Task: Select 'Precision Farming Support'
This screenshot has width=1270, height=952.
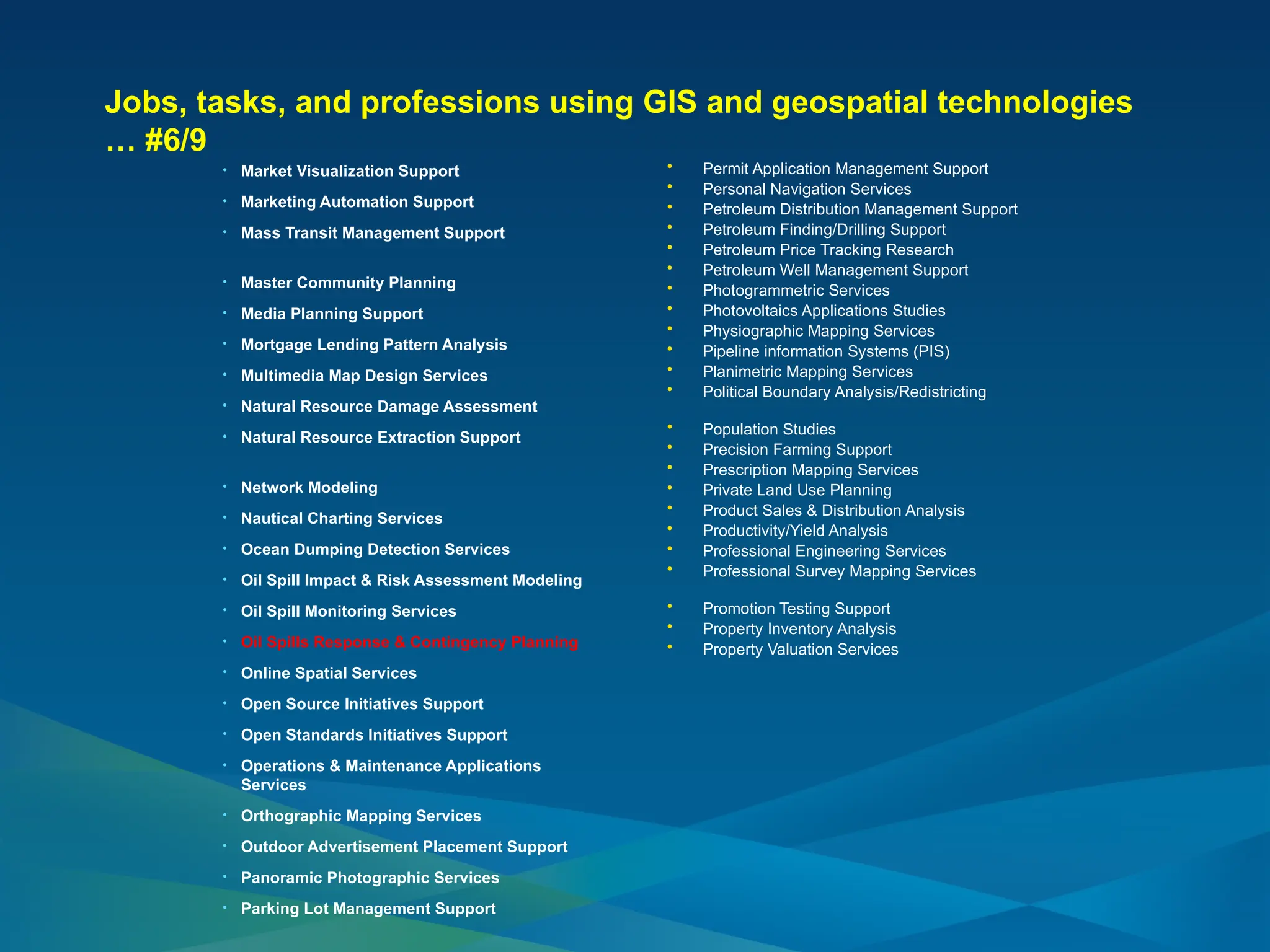Action: coord(797,450)
